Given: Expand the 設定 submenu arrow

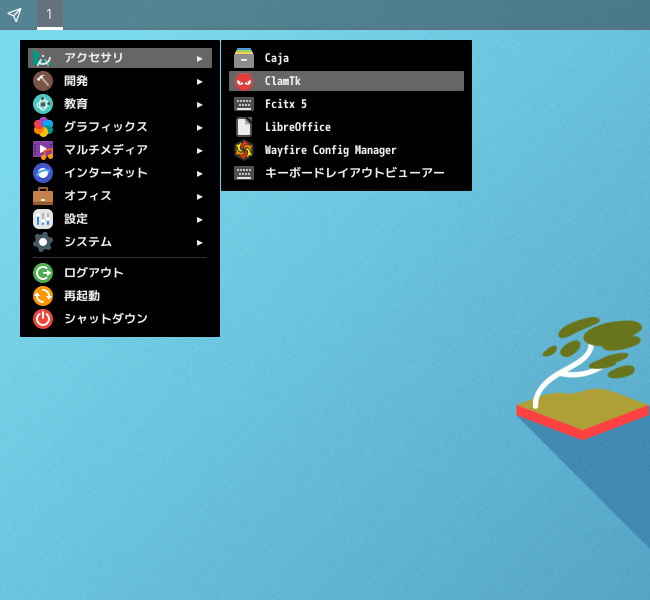Looking at the screenshot, I should (x=200, y=219).
